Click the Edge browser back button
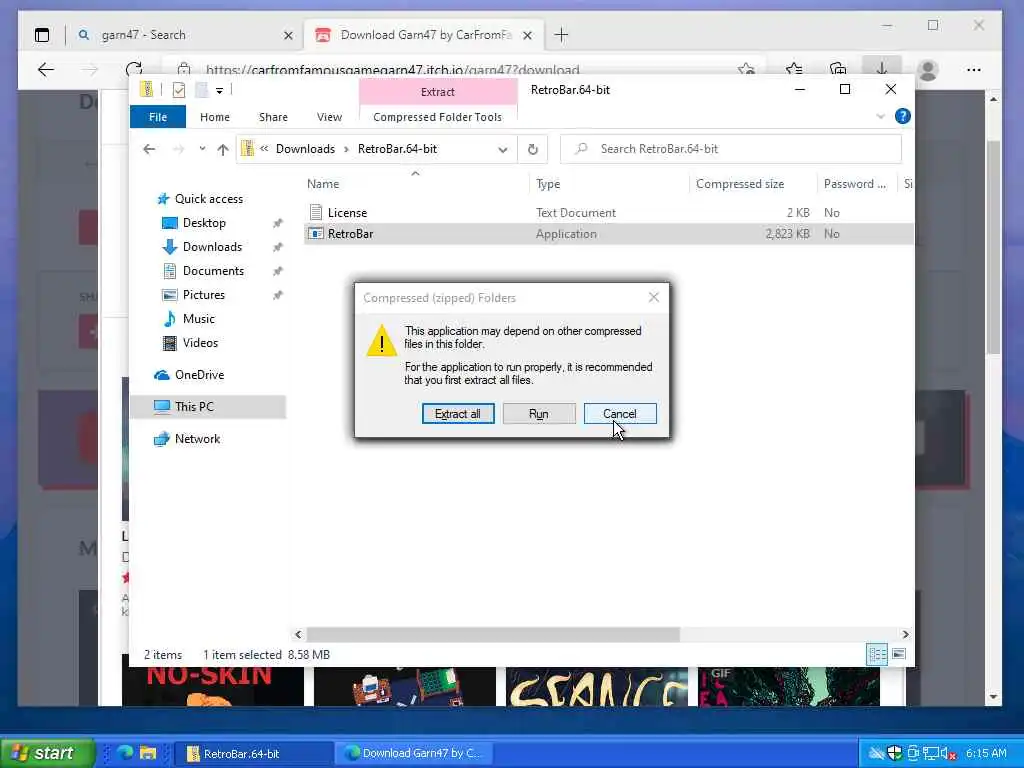This screenshot has height=768, width=1024. [46, 69]
